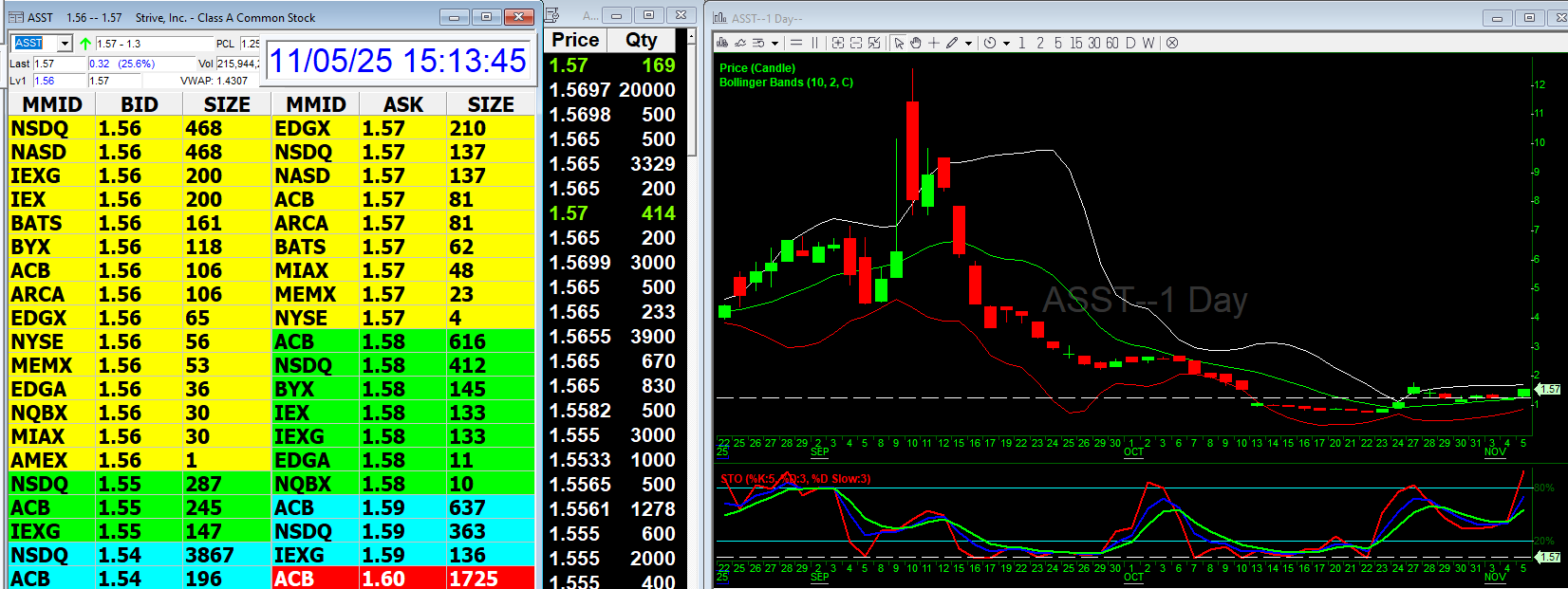Activate the crosshair cursor tool

coord(934,43)
